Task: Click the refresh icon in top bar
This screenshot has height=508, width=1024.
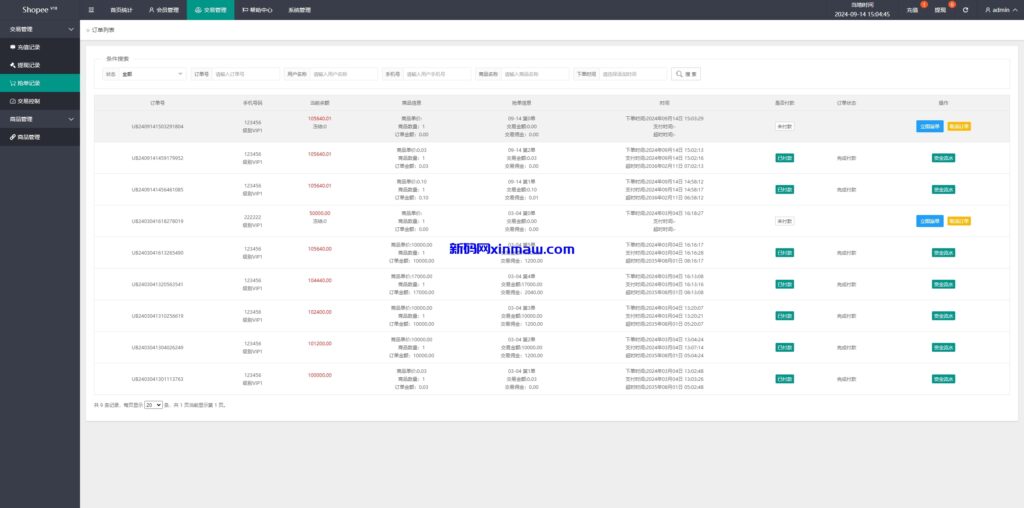Action: [965, 10]
